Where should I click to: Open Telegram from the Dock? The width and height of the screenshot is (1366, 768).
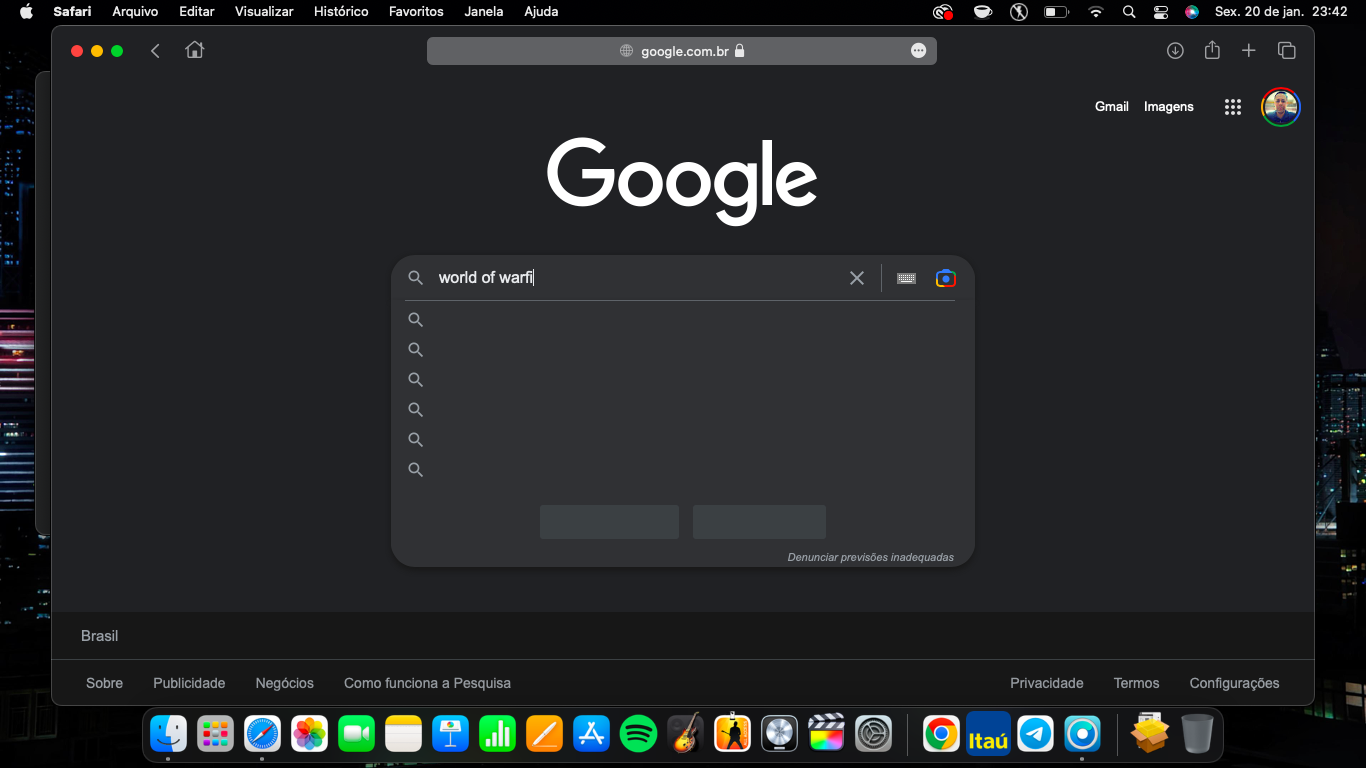[1036, 734]
